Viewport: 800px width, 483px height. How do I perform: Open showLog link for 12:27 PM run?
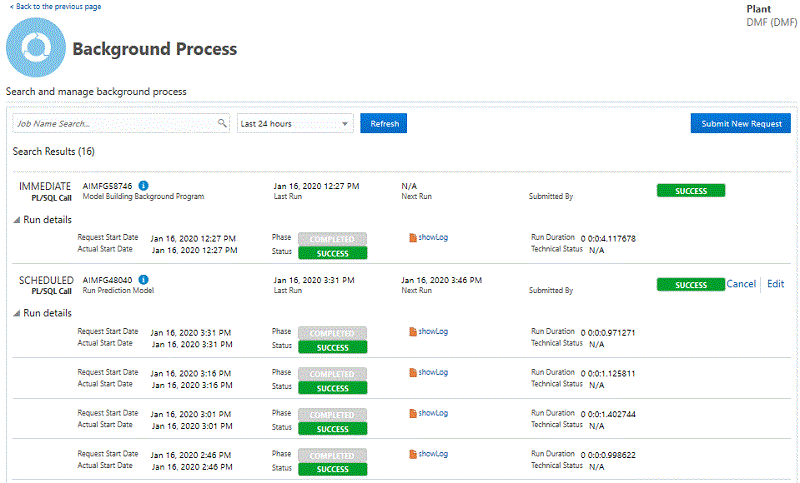pyautogui.click(x=433, y=237)
